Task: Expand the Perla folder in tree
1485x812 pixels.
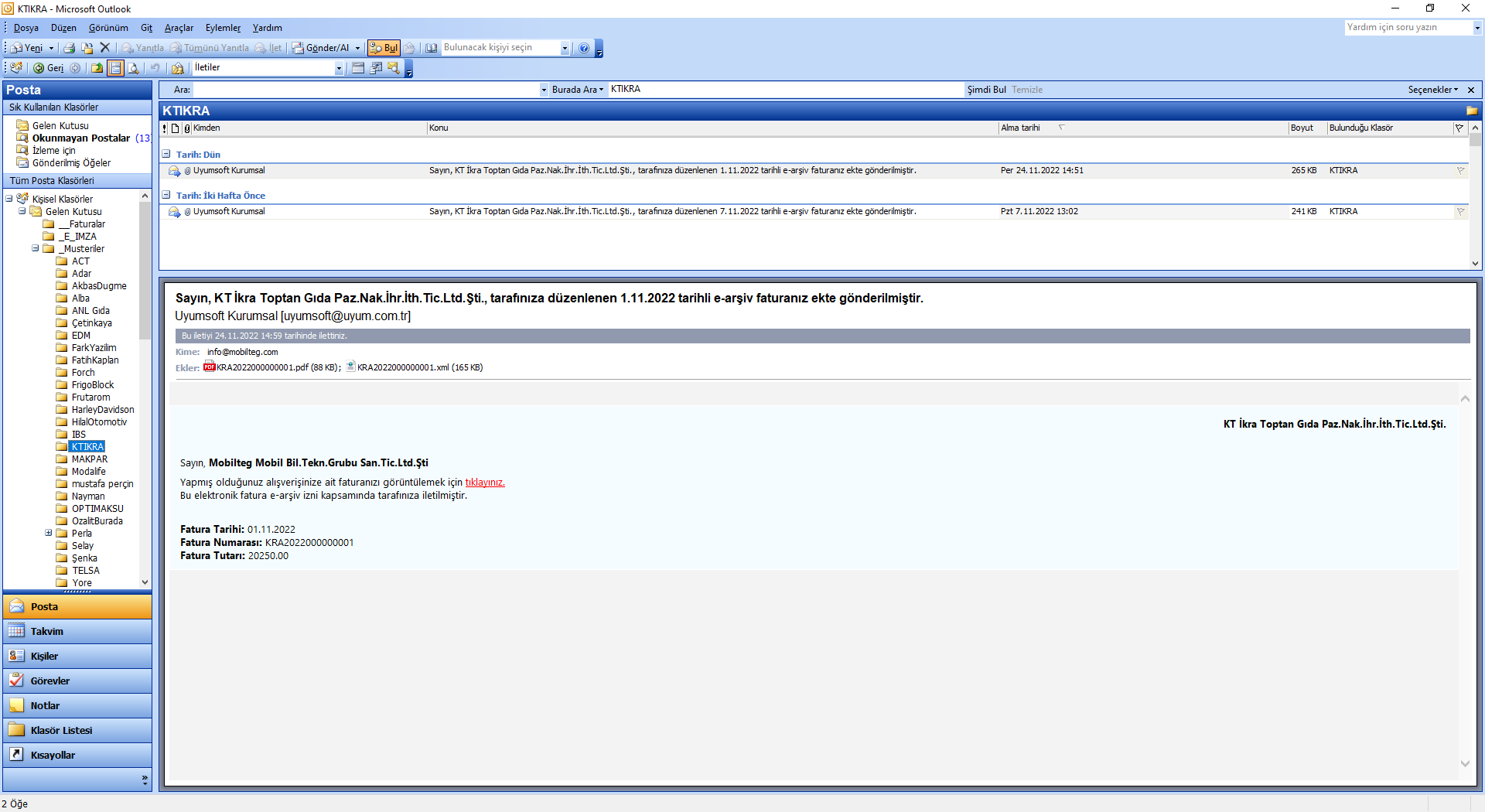Action: click(48, 533)
